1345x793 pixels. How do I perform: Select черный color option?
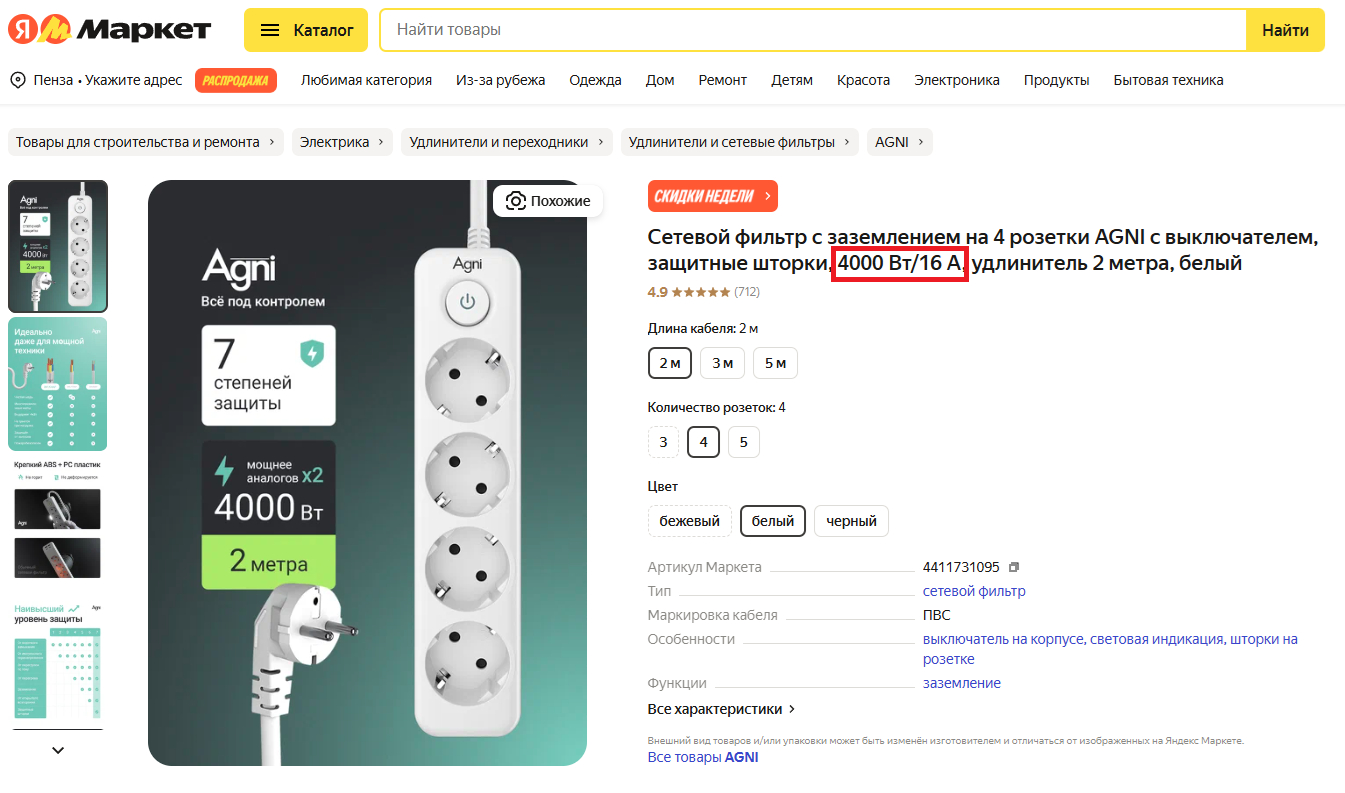click(851, 521)
